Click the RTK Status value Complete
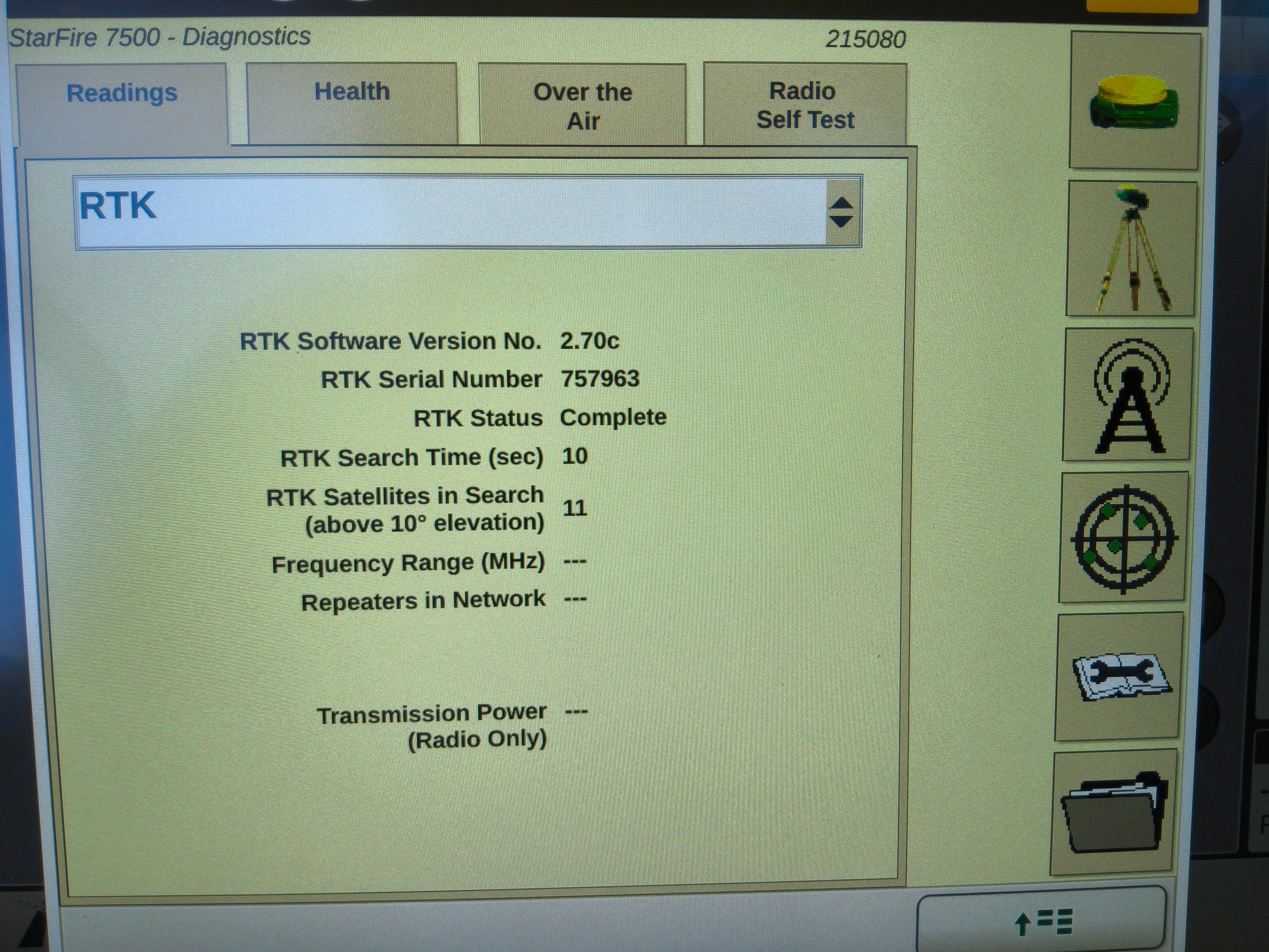Viewport: 1269px width, 952px height. [x=613, y=417]
